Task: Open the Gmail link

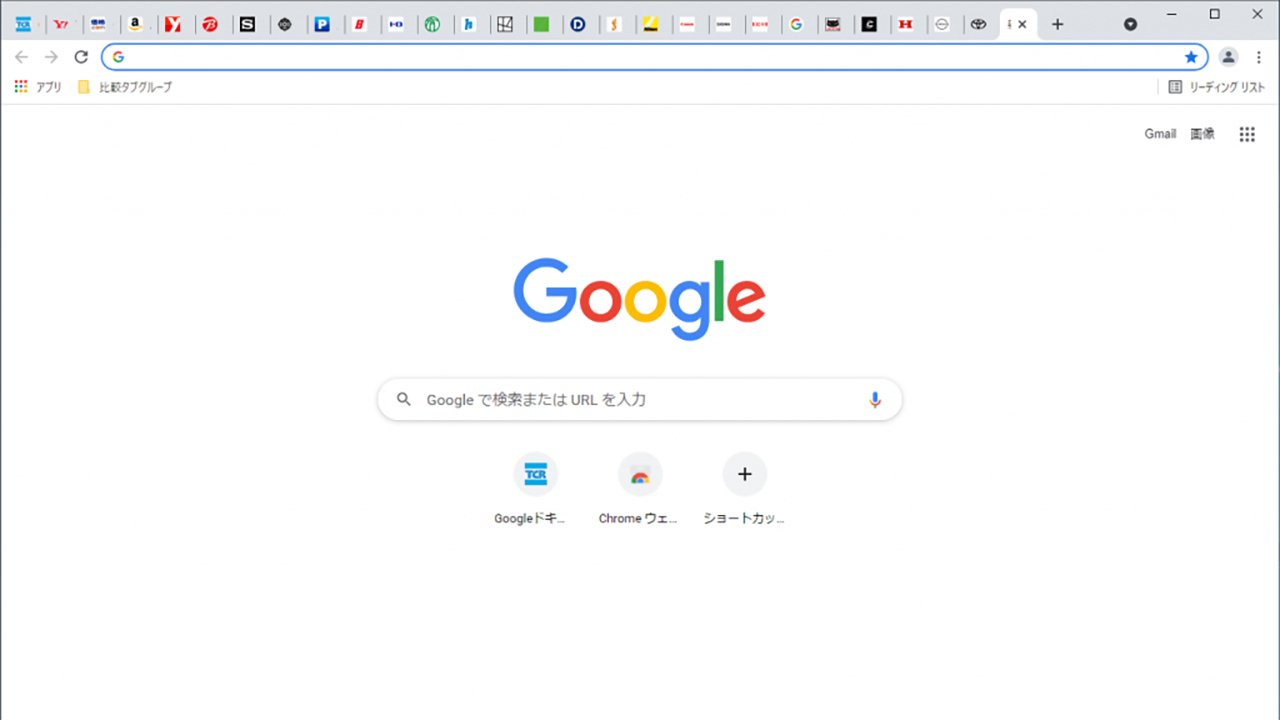Action: pos(1160,133)
